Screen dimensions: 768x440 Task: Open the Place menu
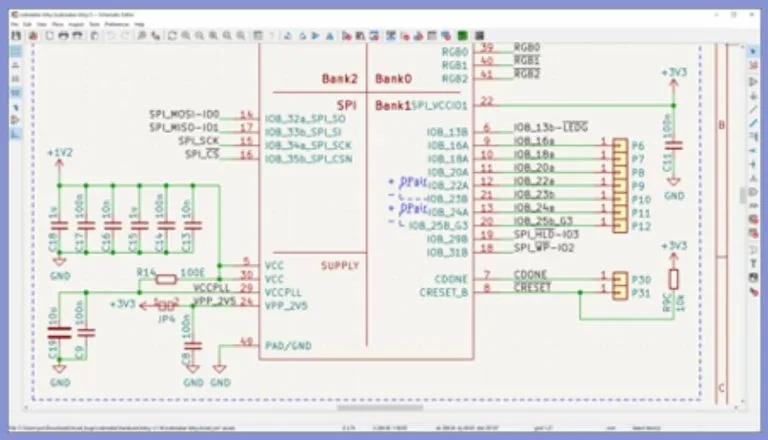(58, 24)
